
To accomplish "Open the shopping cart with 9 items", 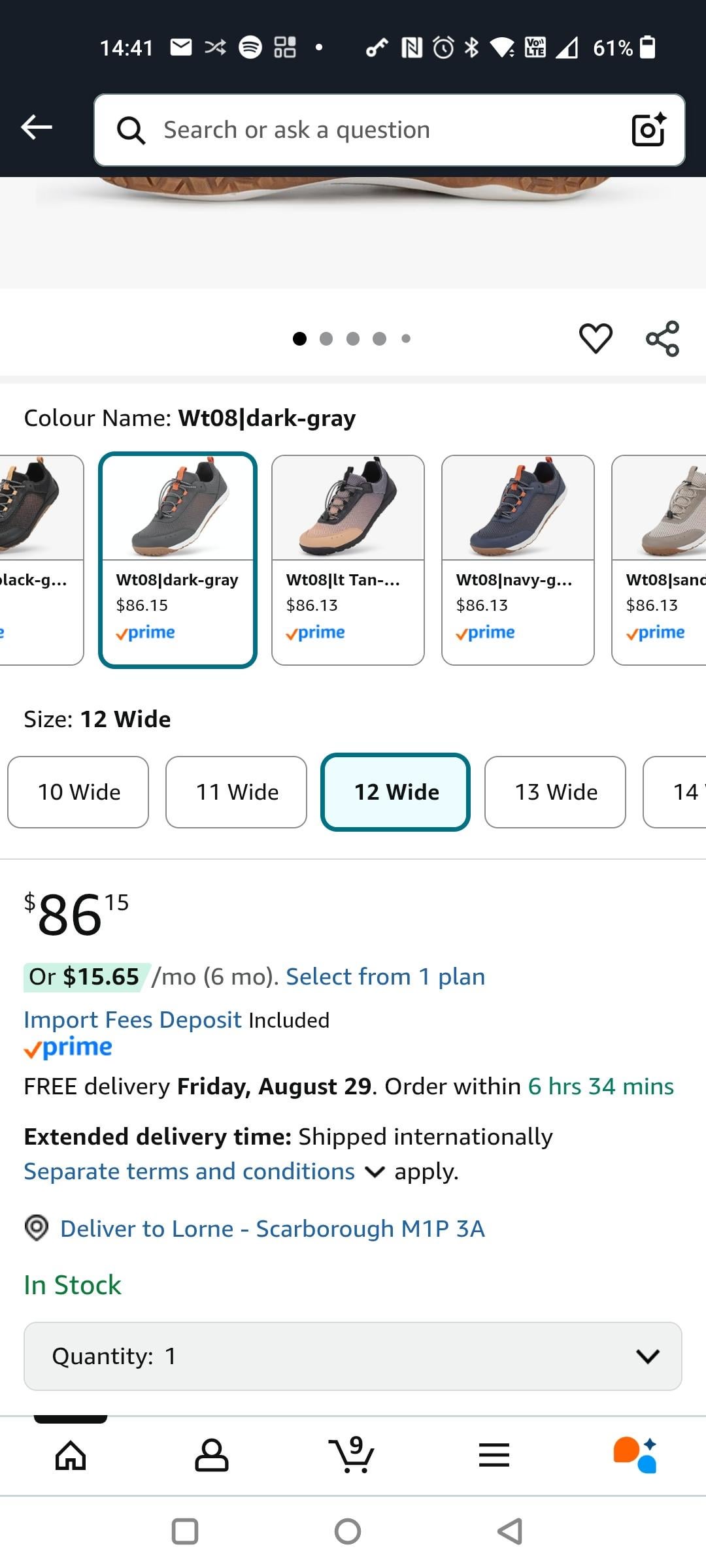I will (x=352, y=1456).
